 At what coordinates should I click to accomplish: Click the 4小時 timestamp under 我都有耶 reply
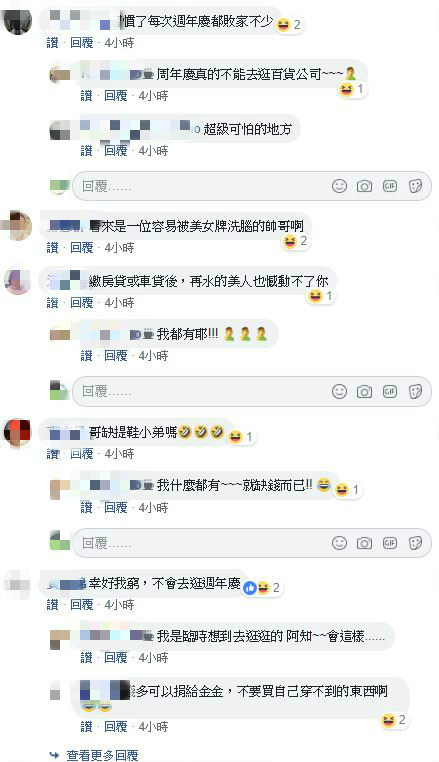[153, 356]
